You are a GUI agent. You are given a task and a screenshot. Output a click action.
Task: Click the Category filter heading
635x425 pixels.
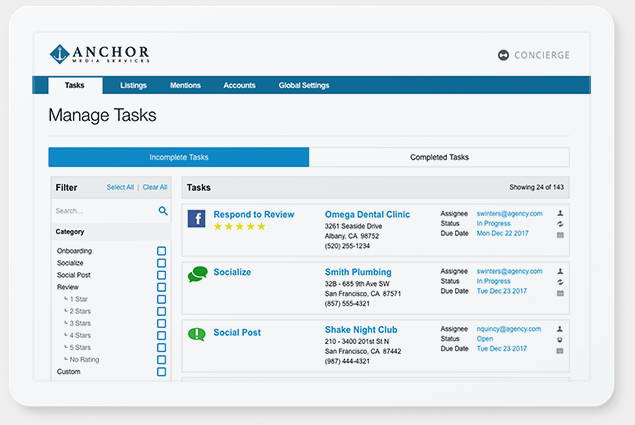pos(70,232)
